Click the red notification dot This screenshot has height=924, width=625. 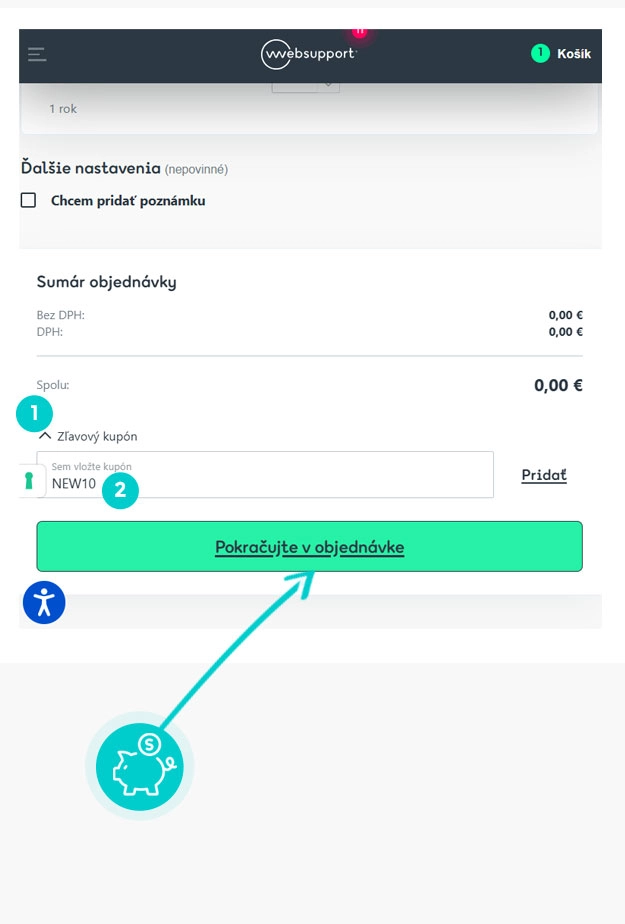click(x=360, y=31)
